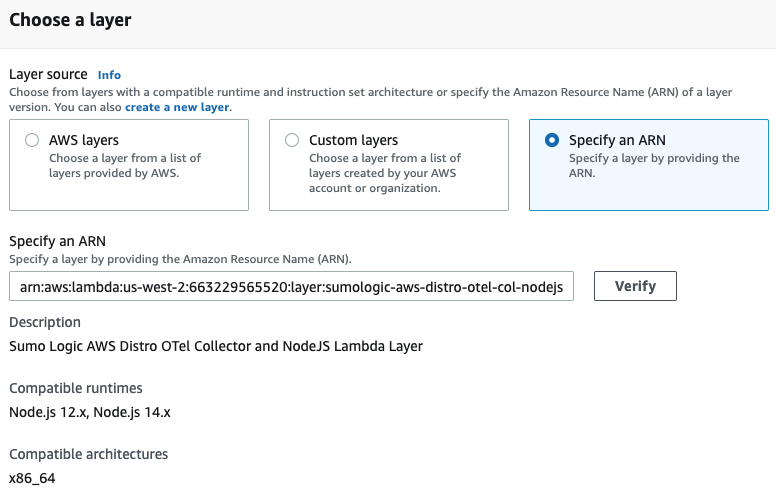Click the "Choose a layer" panel heading
The image size is (776, 498).
tap(70, 20)
